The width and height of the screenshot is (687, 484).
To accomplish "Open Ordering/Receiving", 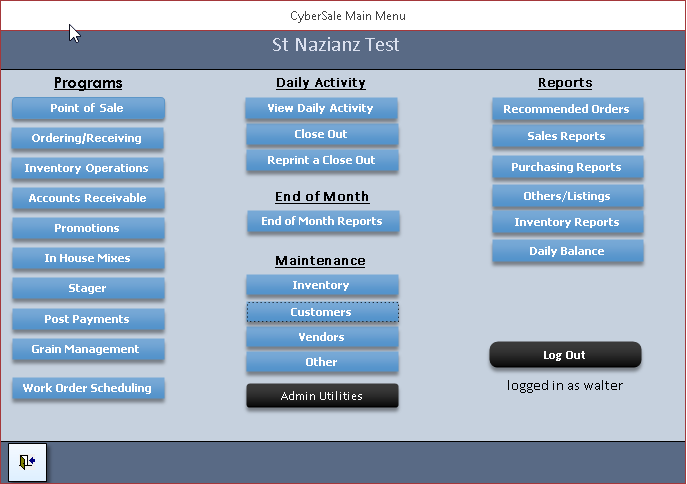I will click(x=88, y=138).
